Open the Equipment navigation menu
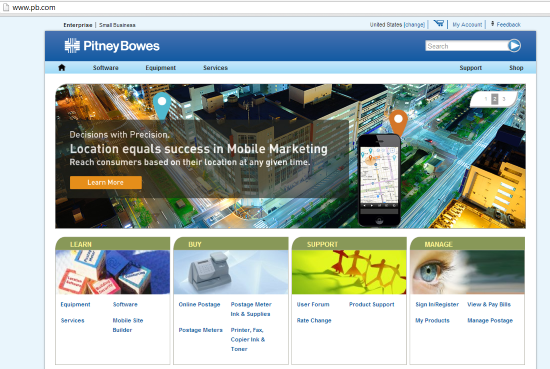Image resolution: width=550 pixels, height=369 pixels. pos(161,68)
